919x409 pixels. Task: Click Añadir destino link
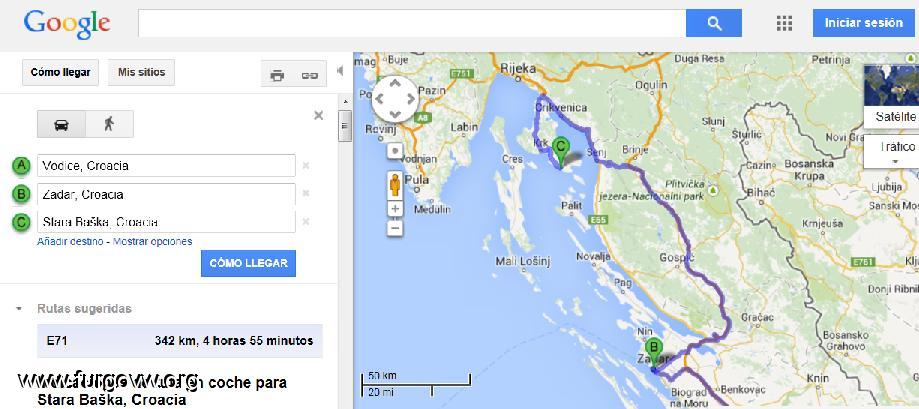70,241
